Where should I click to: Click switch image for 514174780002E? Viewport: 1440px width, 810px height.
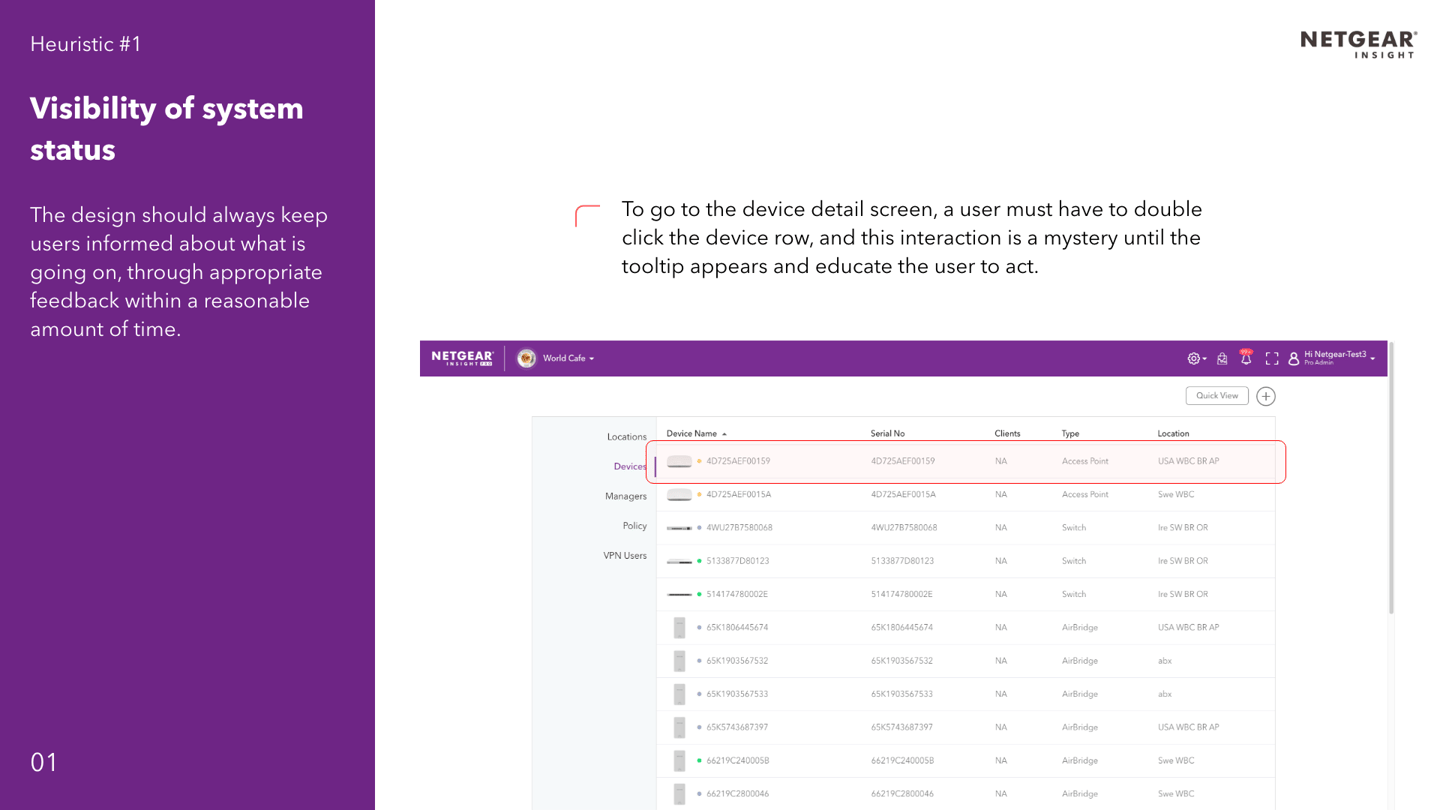[679, 594]
